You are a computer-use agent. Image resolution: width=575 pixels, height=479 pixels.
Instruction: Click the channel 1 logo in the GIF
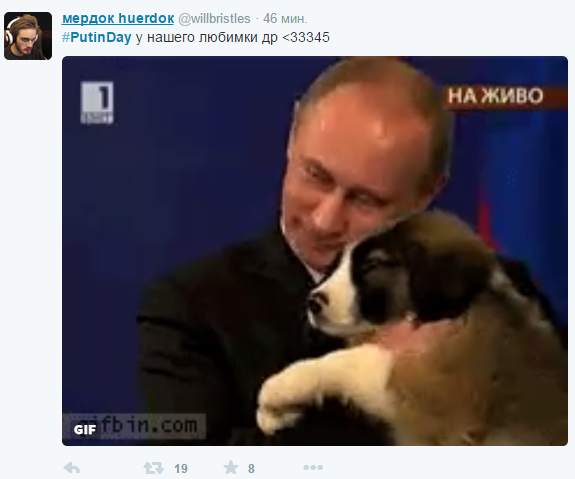coord(97,102)
